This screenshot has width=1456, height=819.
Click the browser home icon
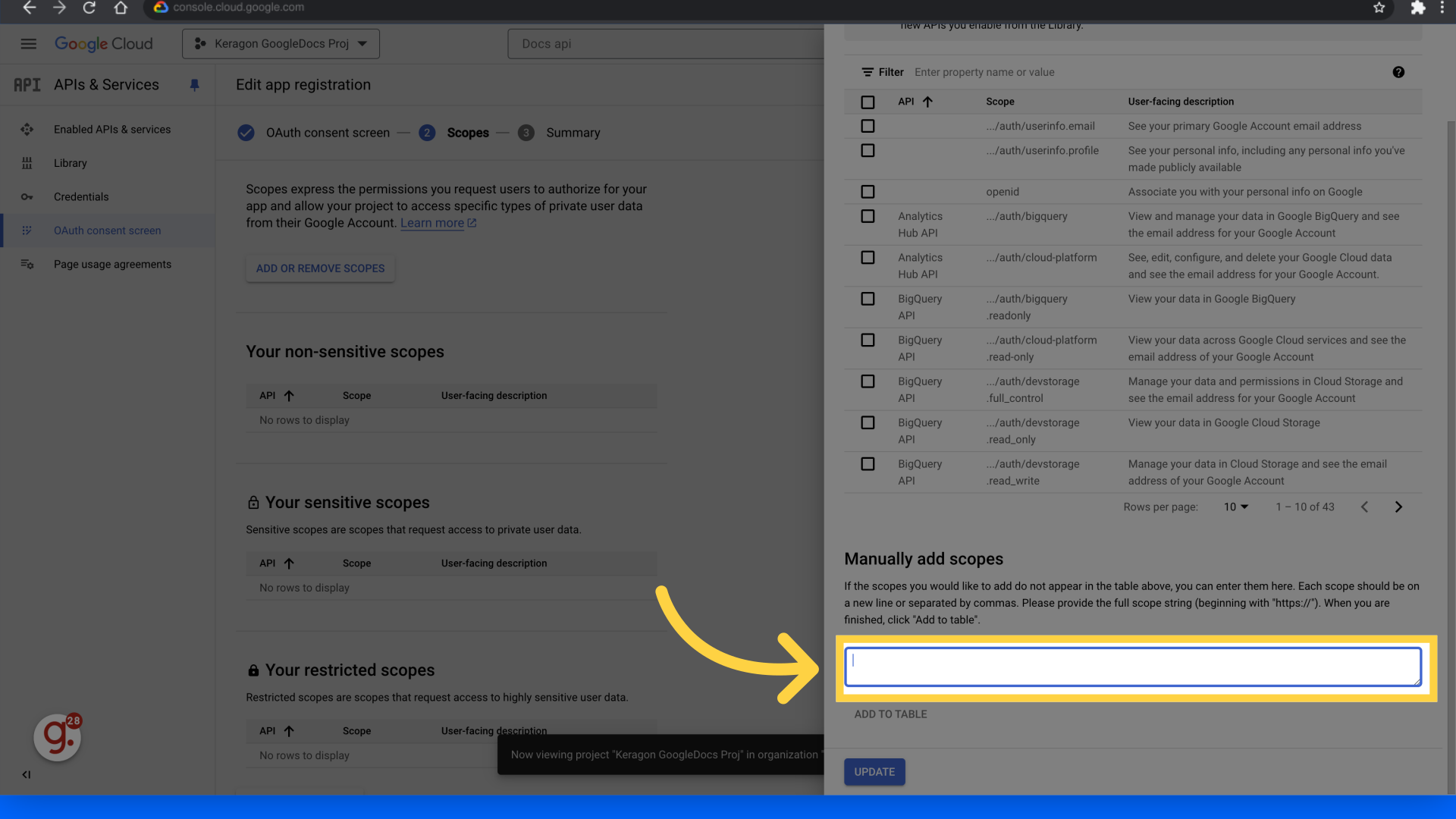[x=121, y=8]
